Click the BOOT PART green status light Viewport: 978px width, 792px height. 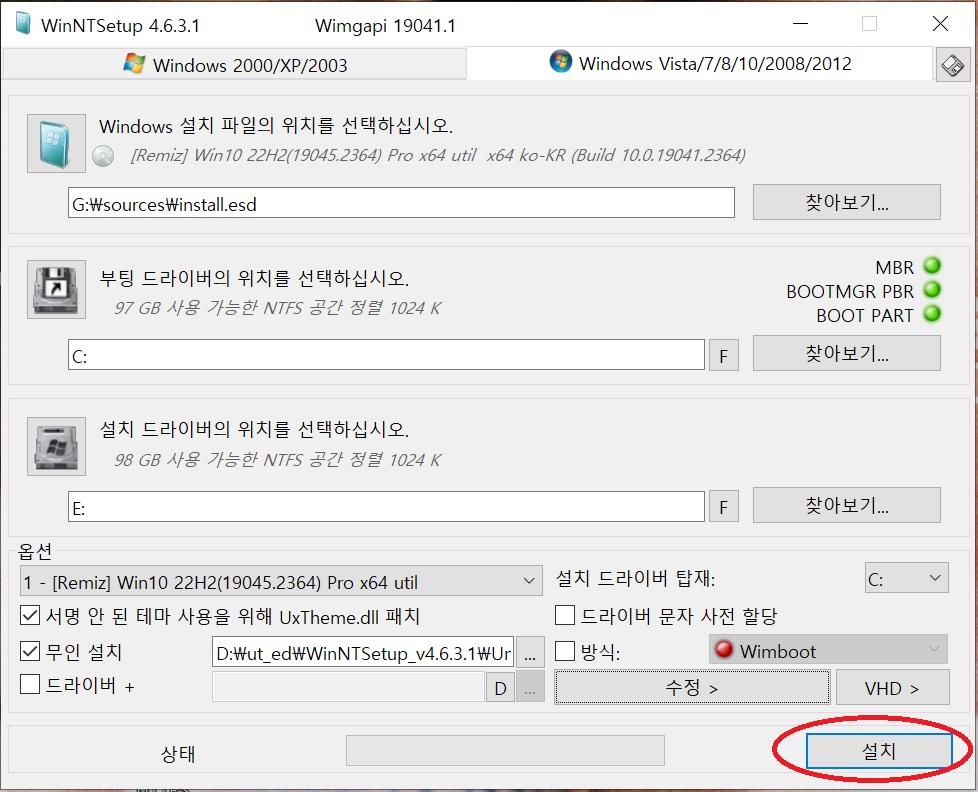[932, 314]
